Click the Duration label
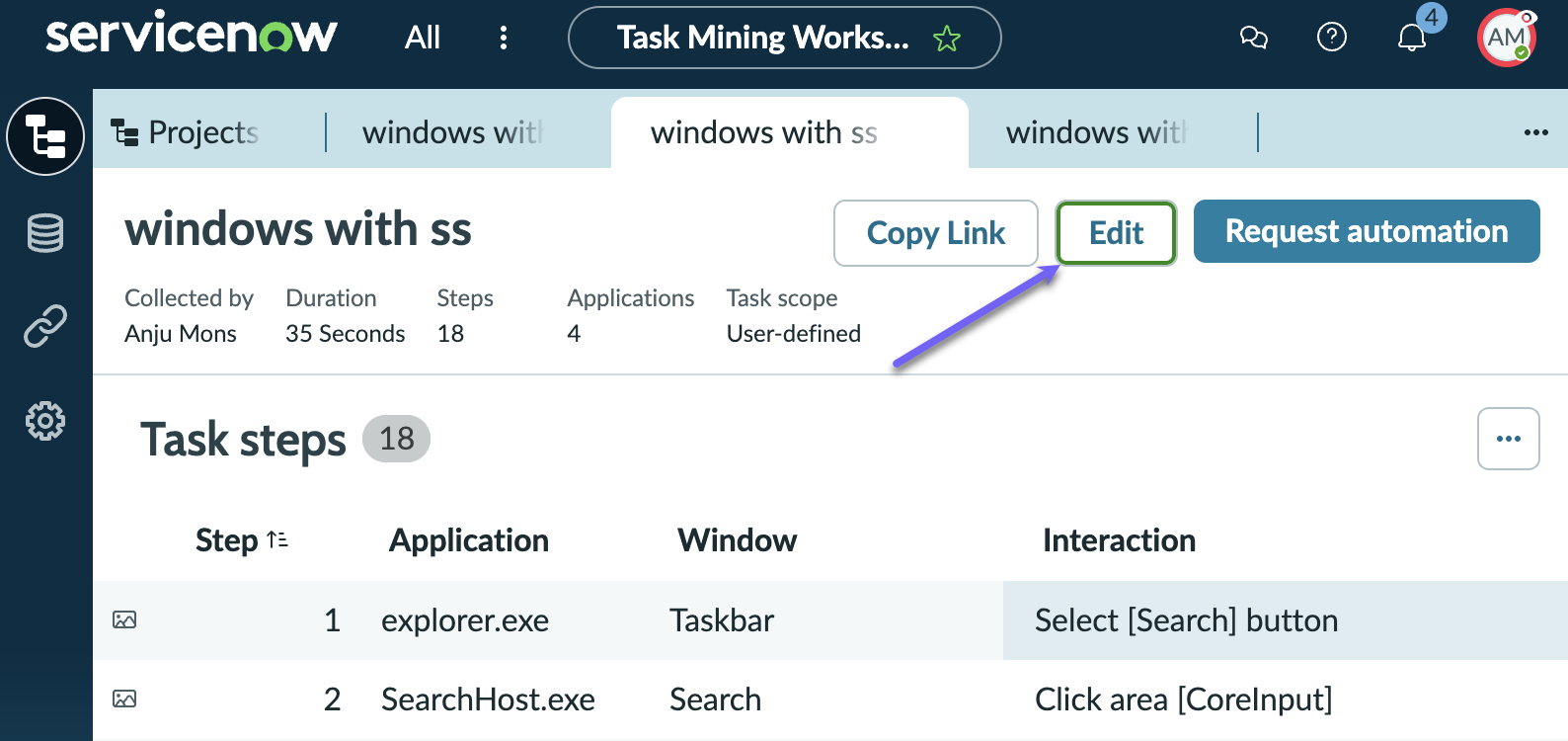The height and width of the screenshot is (741, 1568). tap(331, 298)
